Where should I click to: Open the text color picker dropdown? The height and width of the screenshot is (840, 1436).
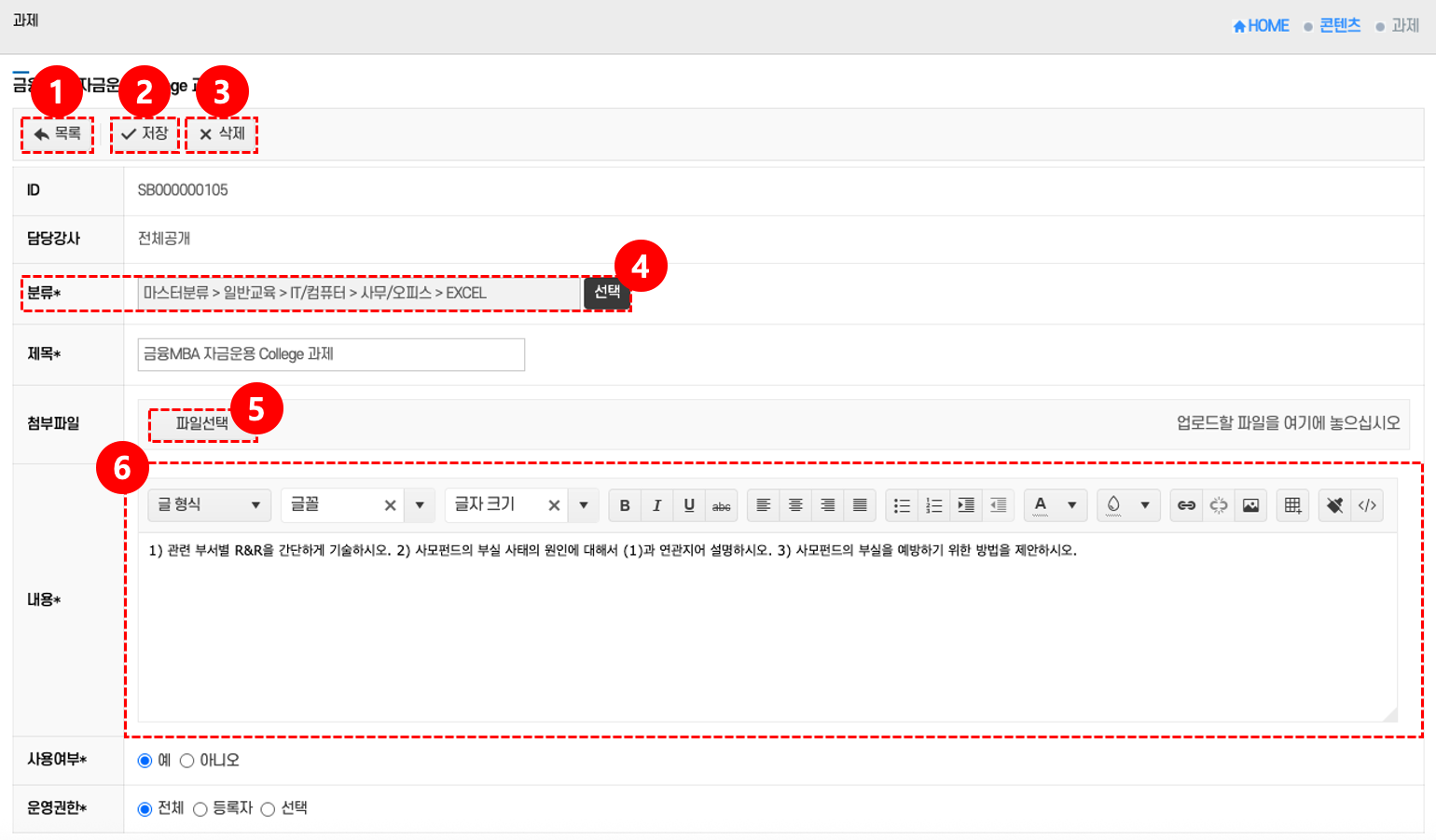point(1071,505)
